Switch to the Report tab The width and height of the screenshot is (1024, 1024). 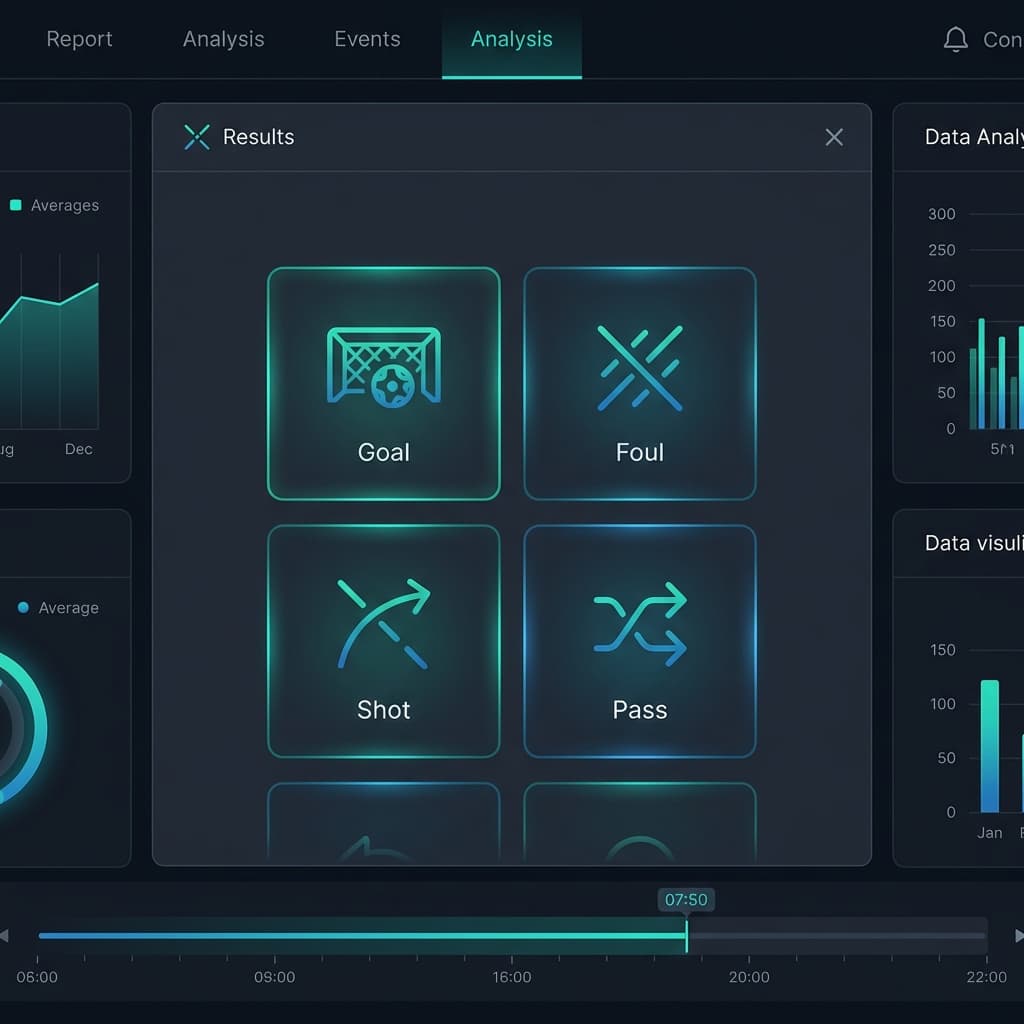[x=80, y=39]
